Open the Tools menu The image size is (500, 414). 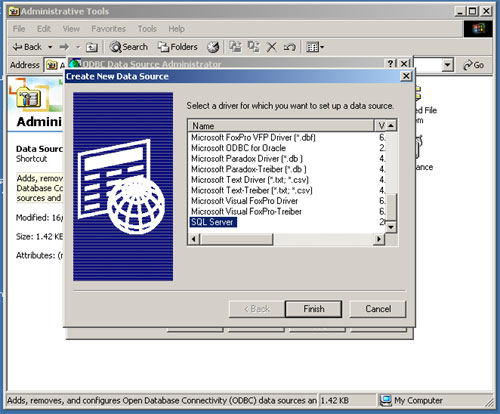(x=147, y=29)
